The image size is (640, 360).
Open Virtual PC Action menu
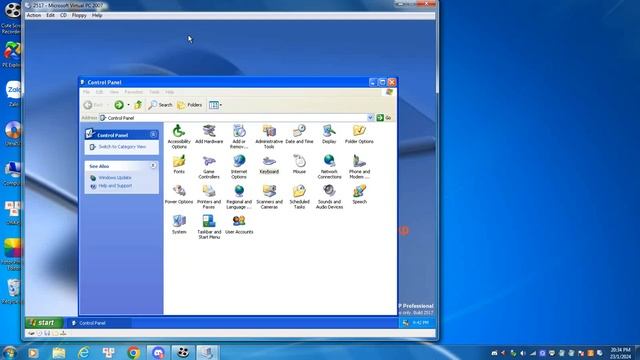[34, 16]
